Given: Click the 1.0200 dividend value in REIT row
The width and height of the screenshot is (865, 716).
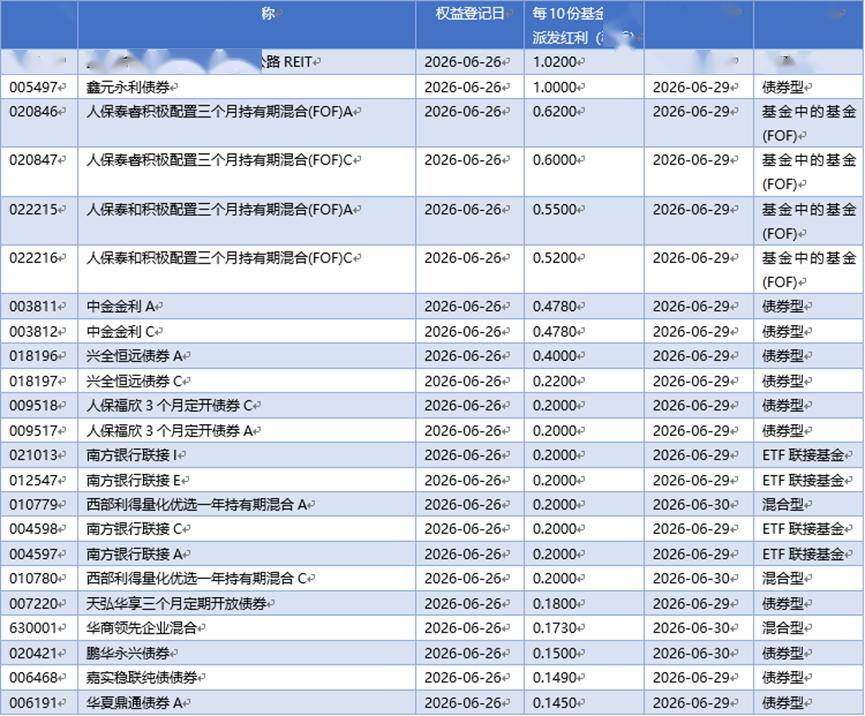Looking at the screenshot, I should pos(555,62).
